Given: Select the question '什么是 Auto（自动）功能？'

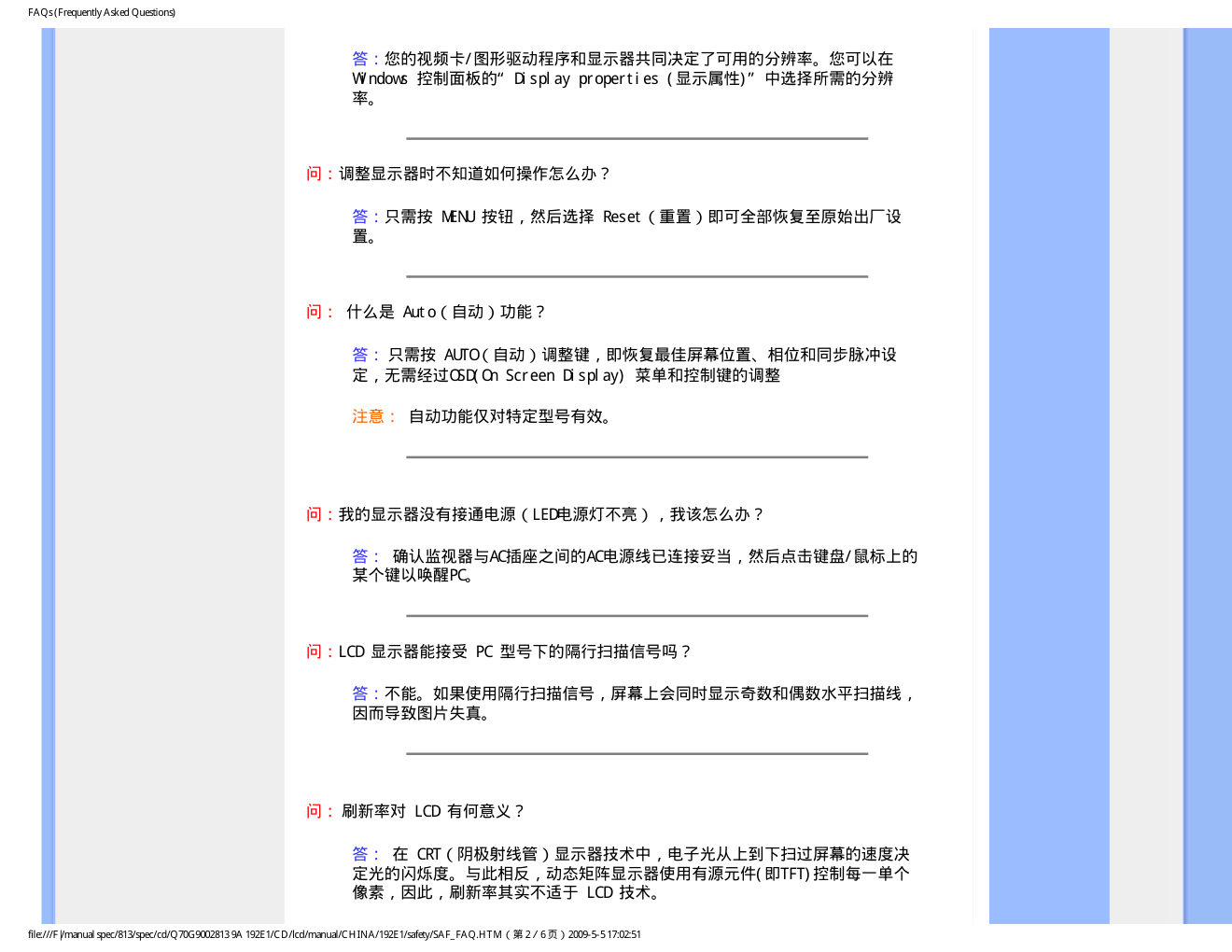Looking at the screenshot, I should pyautogui.click(x=426, y=312).
